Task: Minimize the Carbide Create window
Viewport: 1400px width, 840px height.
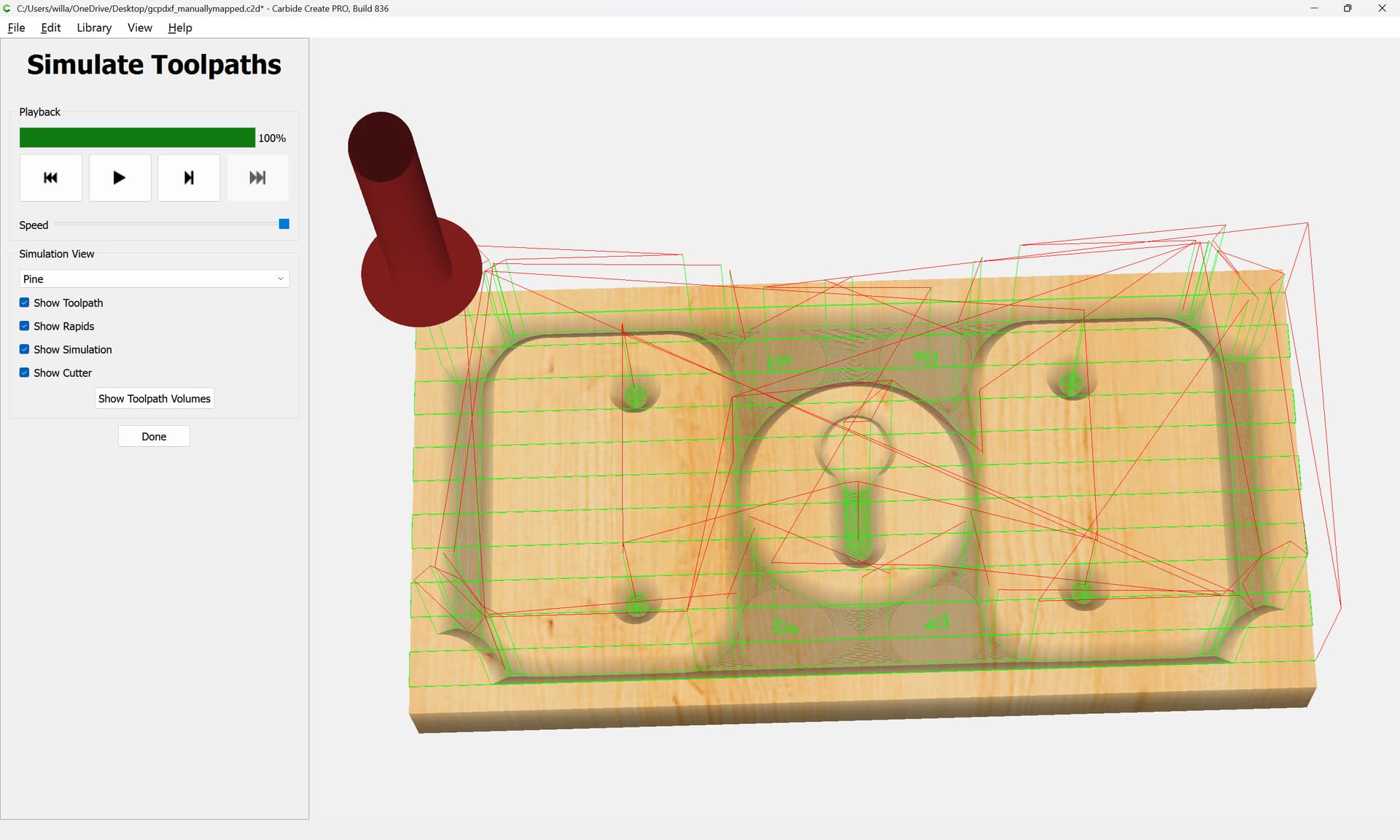Action: click(1314, 8)
